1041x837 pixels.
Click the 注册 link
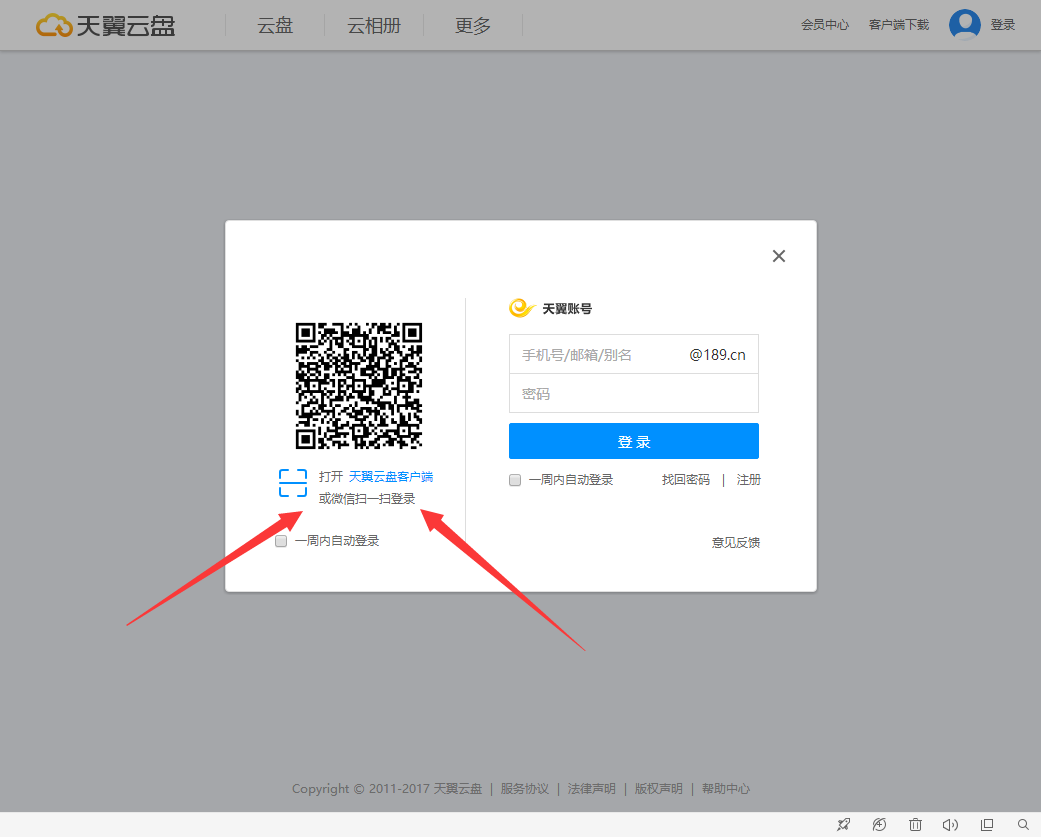click(x=748, y=480)
